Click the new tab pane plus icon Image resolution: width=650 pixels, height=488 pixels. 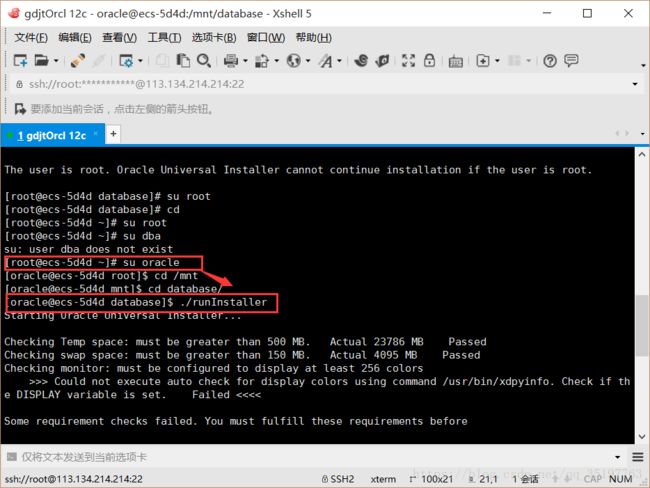pyautogui.click(x=483, y=61)
